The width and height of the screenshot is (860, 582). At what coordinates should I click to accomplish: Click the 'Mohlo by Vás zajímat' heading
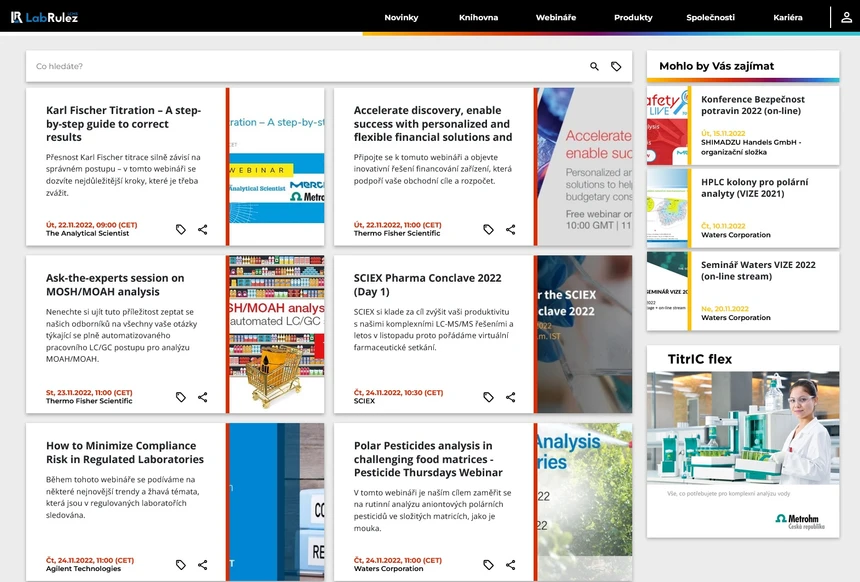[x=716, y=66]
